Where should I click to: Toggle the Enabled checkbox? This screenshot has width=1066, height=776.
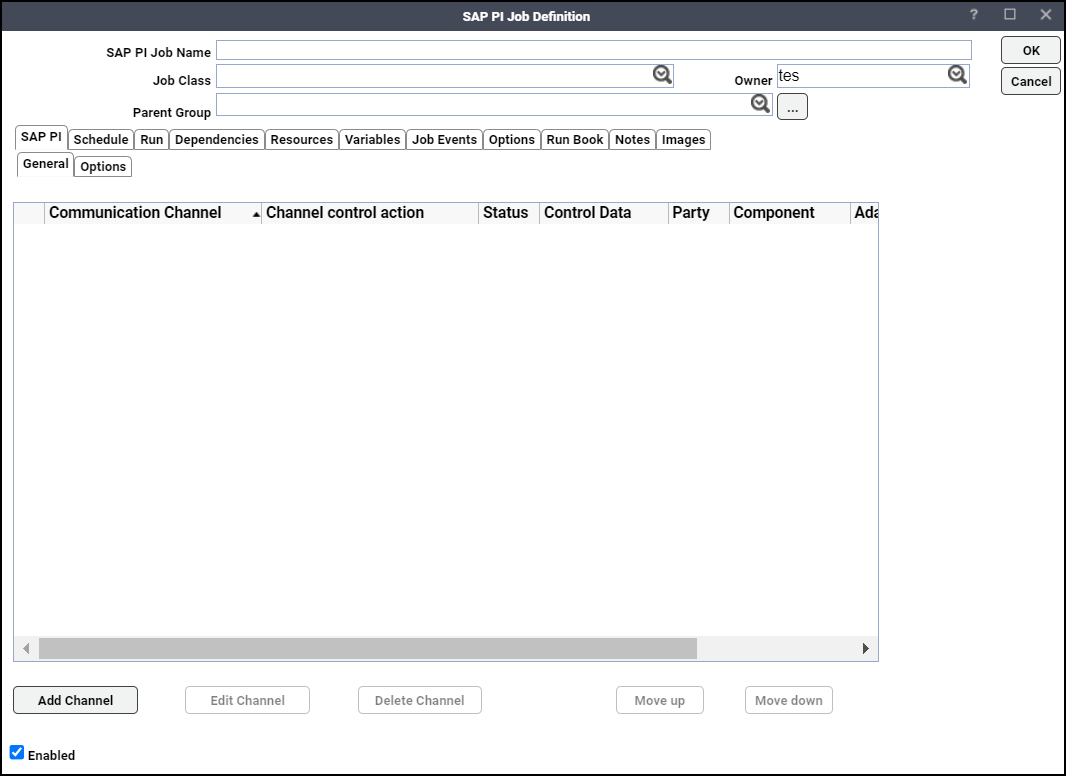point(17,752)
